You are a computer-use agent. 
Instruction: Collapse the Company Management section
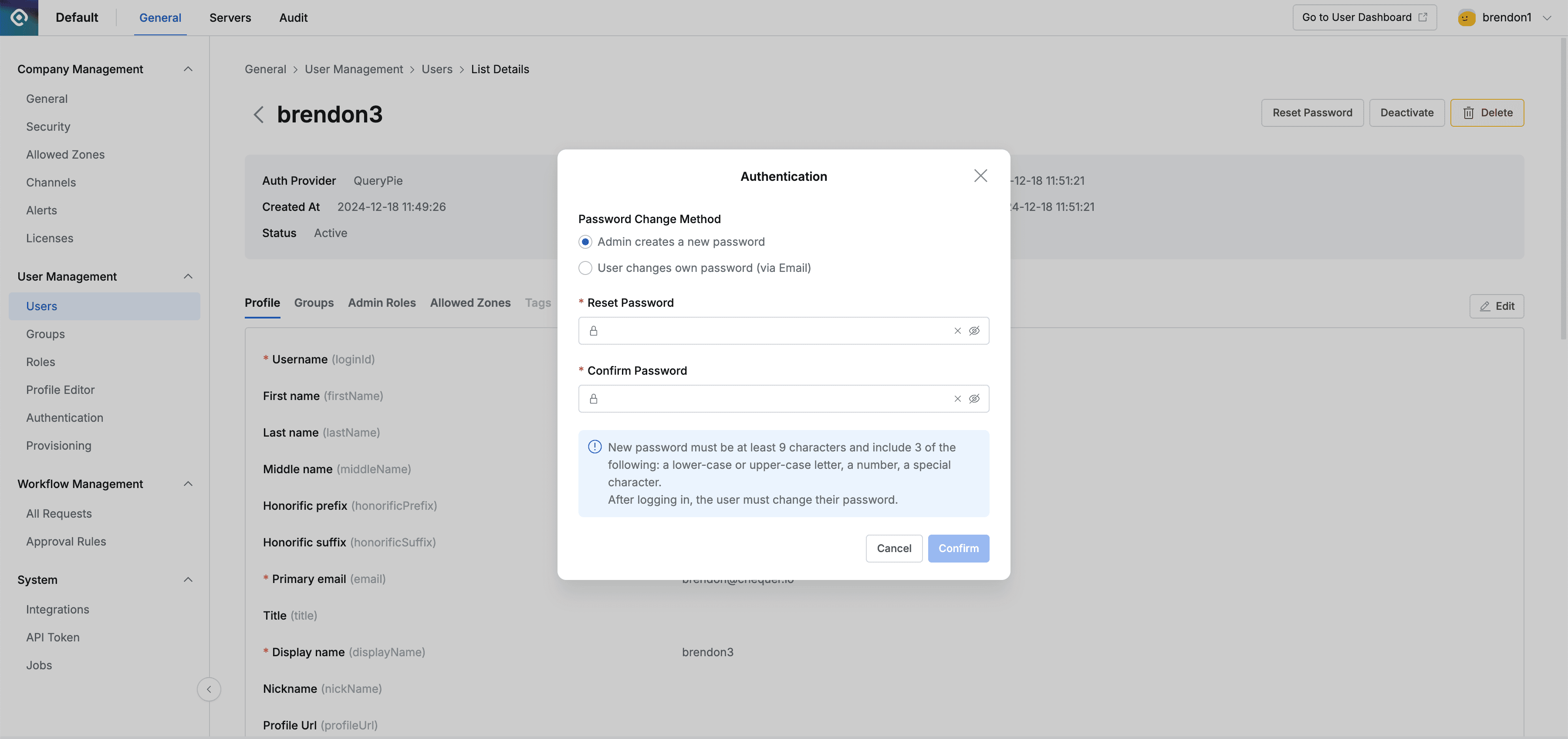click(187, 69)
